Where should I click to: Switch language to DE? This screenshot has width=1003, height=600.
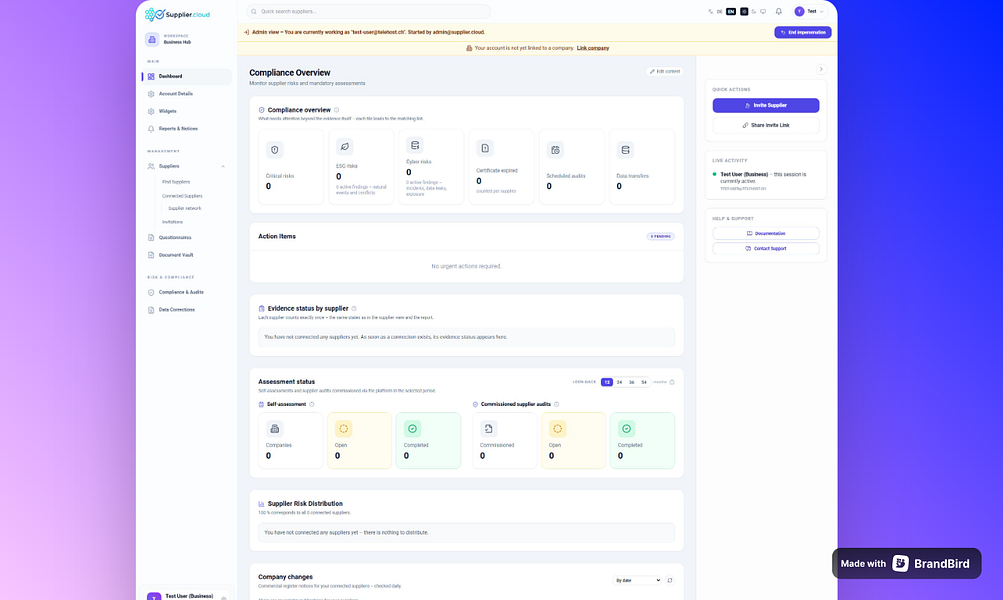pos(720,12)
